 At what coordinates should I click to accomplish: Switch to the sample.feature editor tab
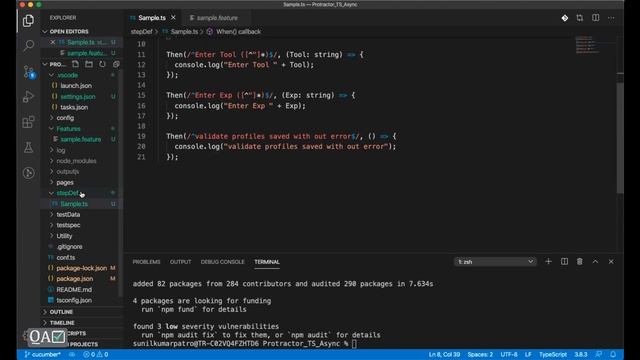(x=216, y=18)
